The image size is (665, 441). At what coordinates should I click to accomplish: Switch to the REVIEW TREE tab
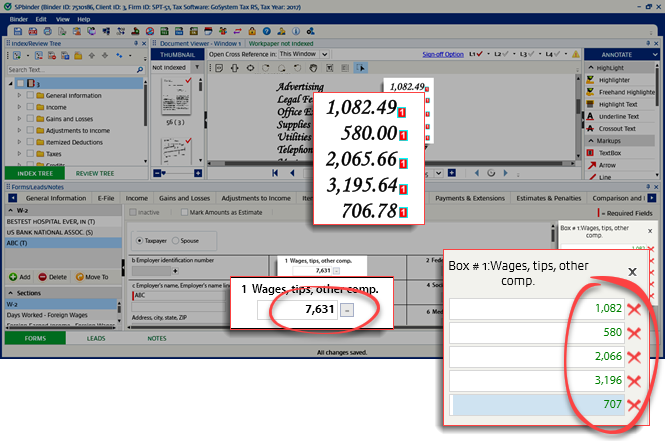pos(94,173)
